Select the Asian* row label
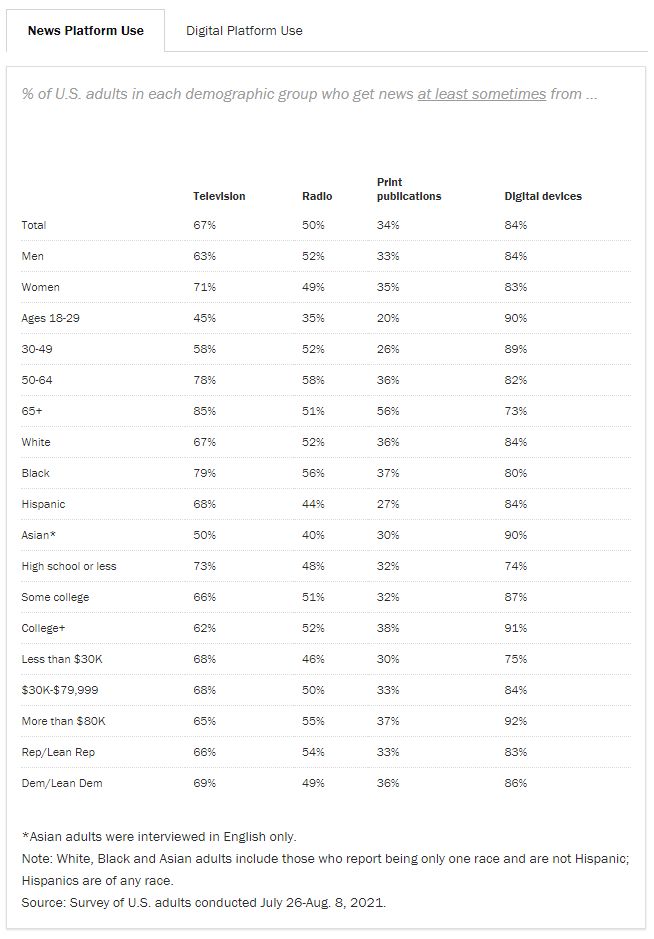 point(39,535)
